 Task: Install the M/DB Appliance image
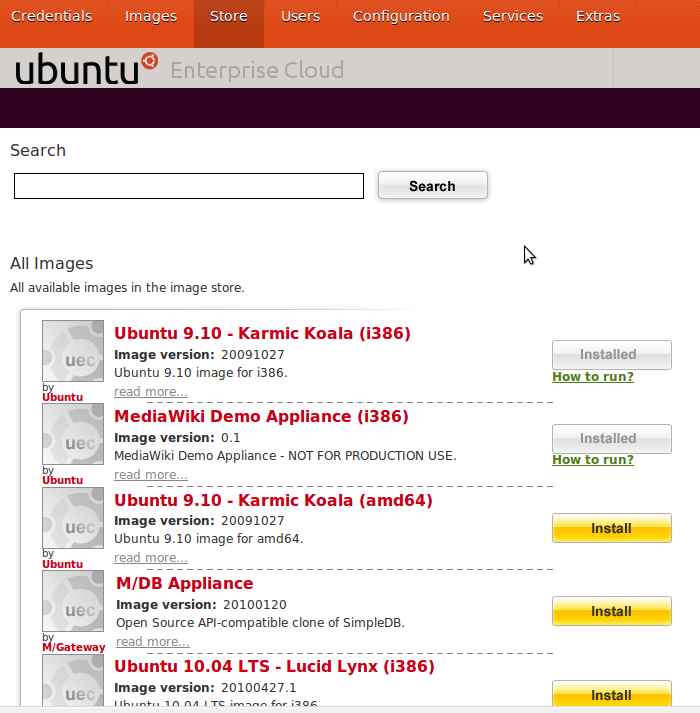click(612, 611)
